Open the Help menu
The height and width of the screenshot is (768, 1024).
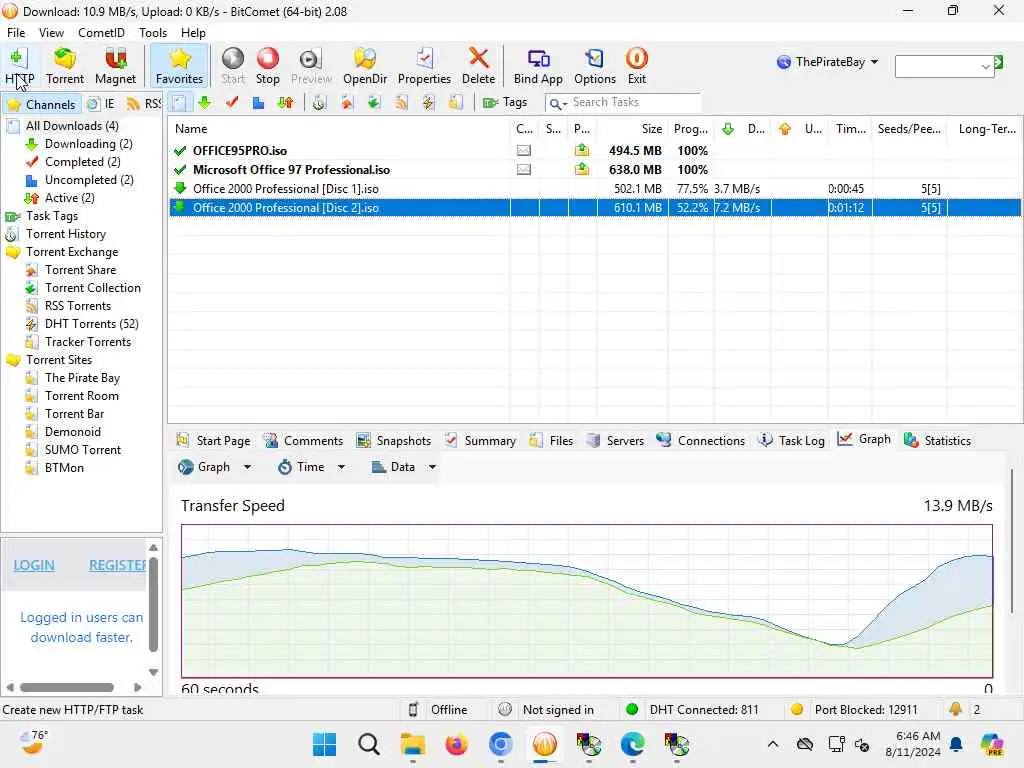click(193, 33)
